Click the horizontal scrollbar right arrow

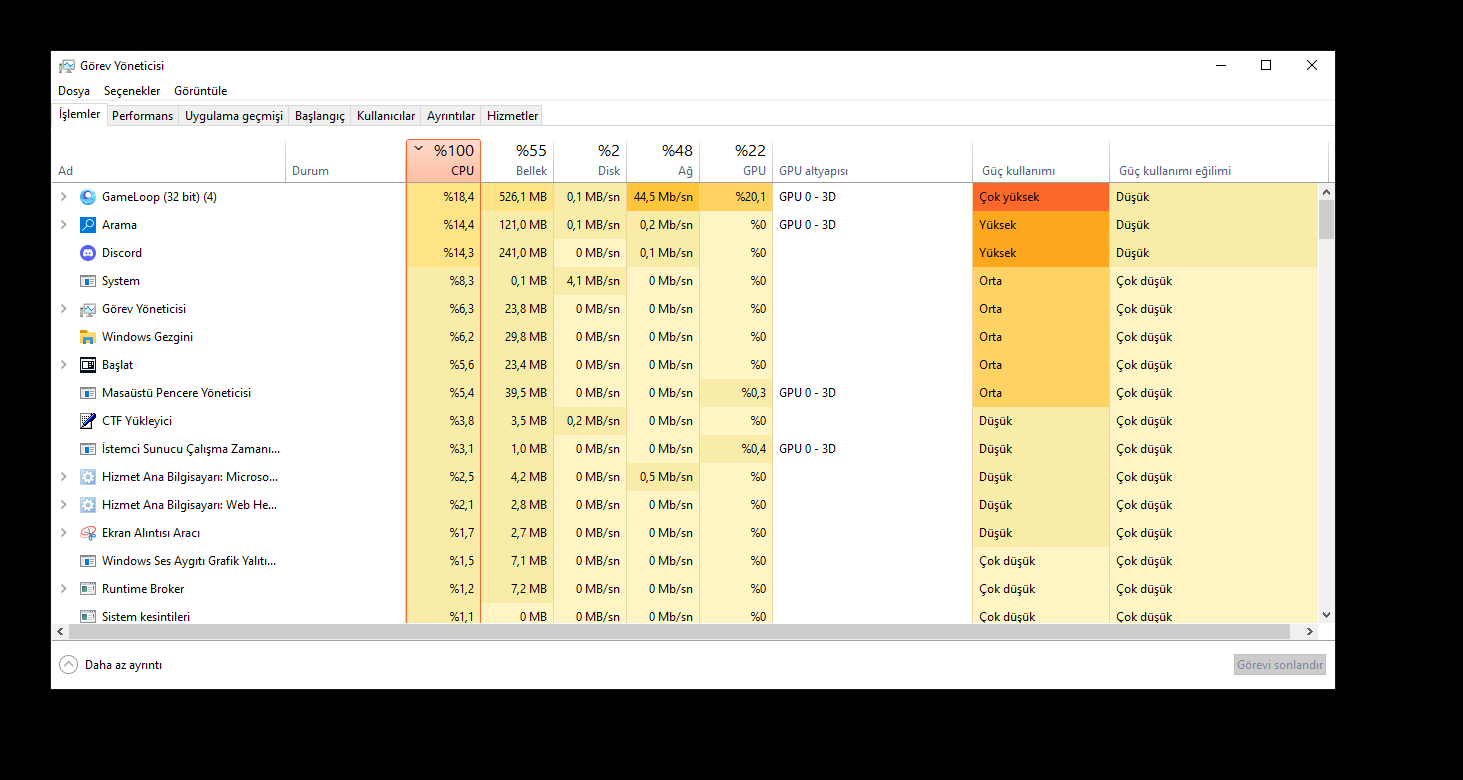[x=1310, y=632]
